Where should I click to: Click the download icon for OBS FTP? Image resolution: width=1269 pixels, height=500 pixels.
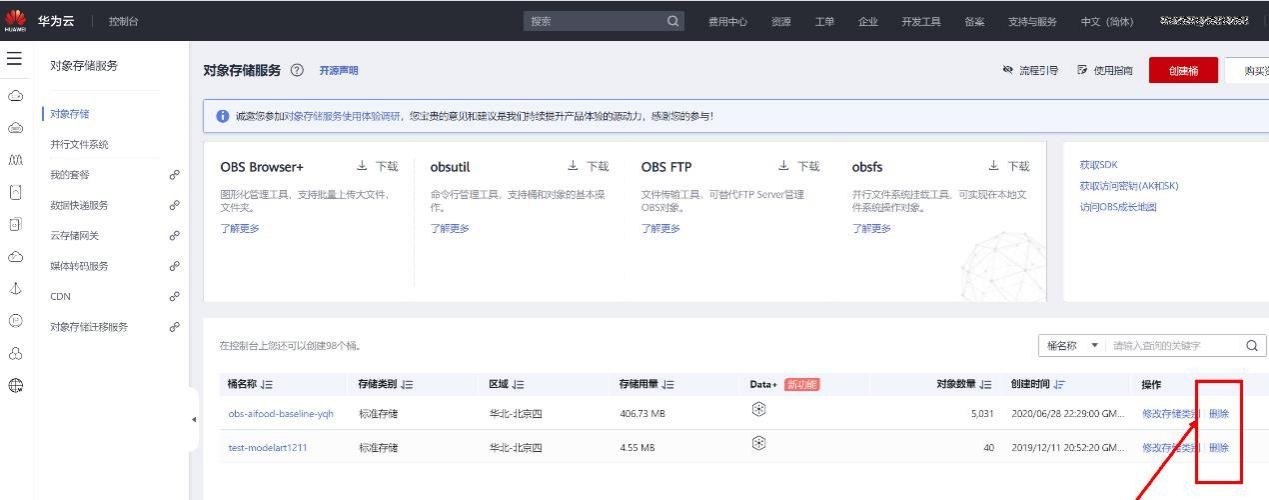click(784, 167)
